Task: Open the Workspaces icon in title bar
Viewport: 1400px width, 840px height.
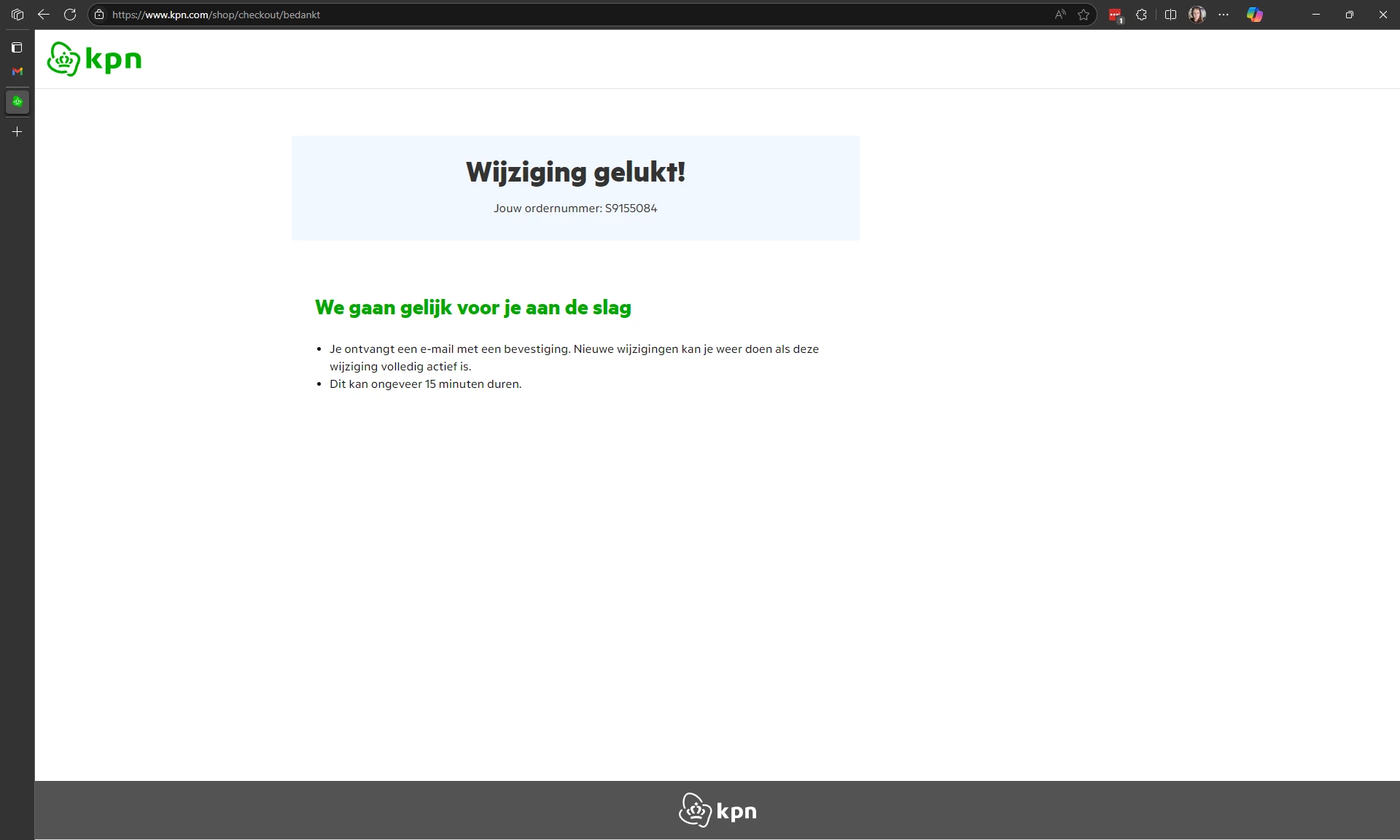Action: click(17, 15)
